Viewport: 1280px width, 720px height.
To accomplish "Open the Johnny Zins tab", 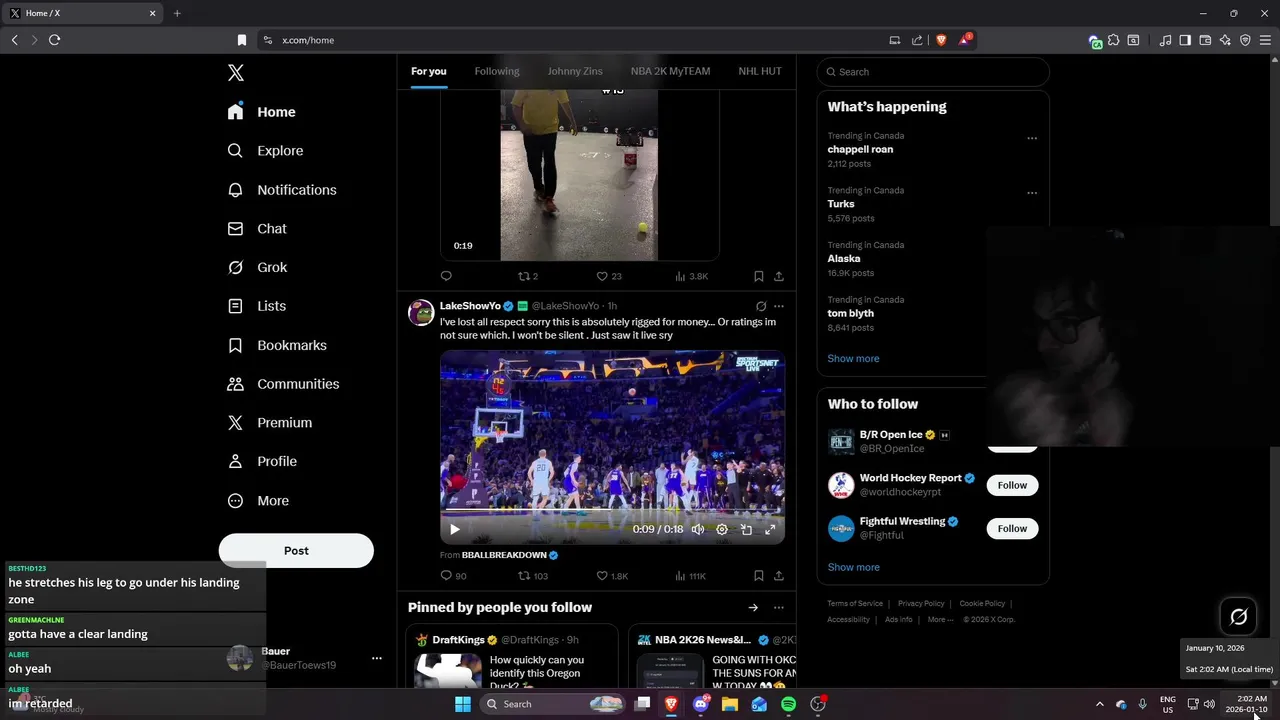I will pos(575,72).
